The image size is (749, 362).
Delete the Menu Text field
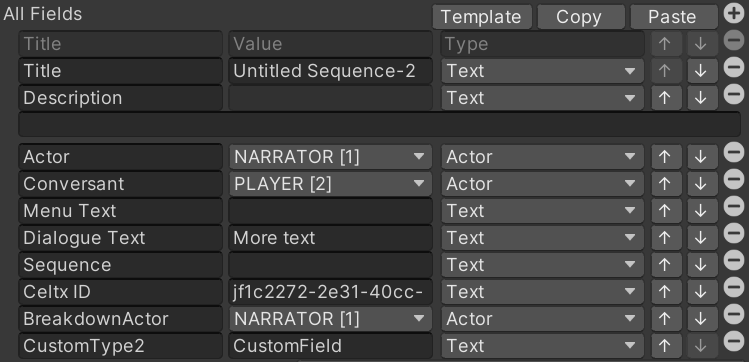click(734, 207)
